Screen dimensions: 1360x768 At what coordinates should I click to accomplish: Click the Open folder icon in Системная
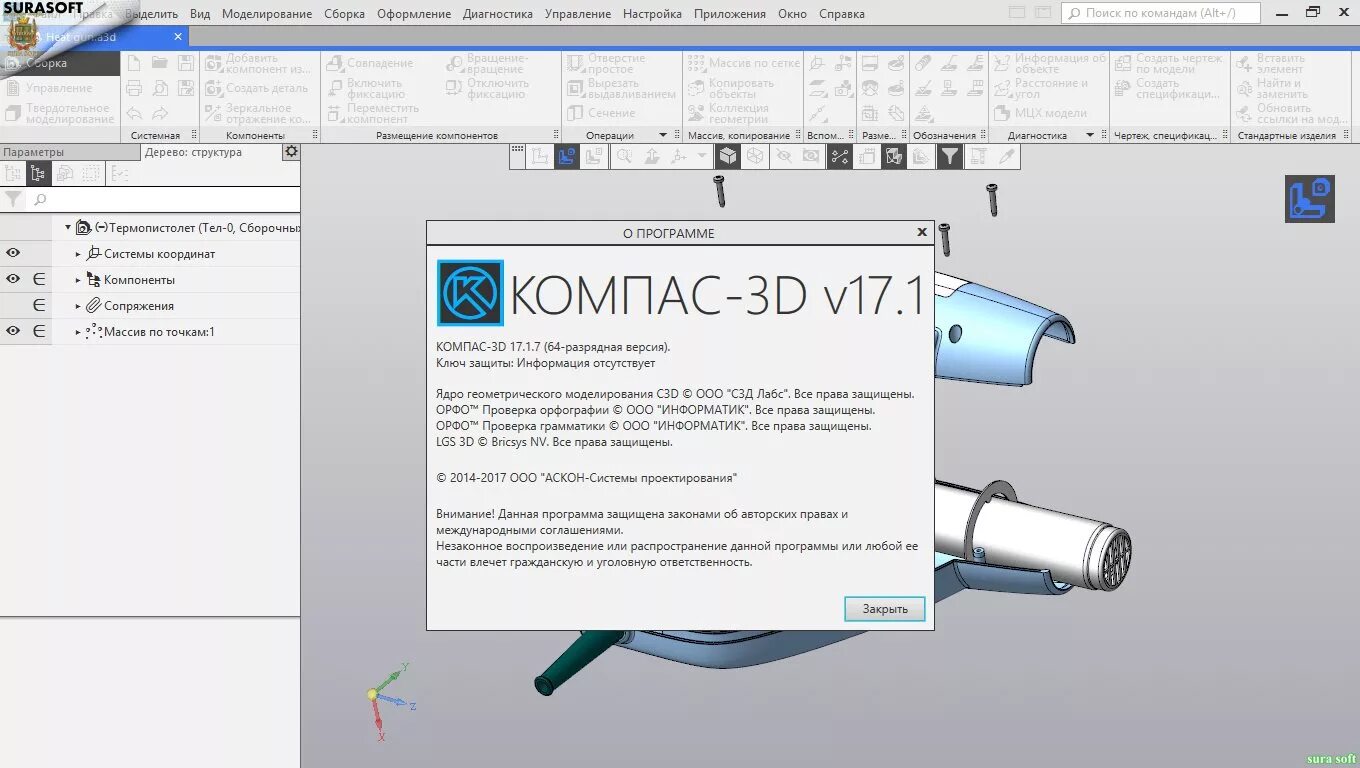pyautogui.click(x=160, y=63)
